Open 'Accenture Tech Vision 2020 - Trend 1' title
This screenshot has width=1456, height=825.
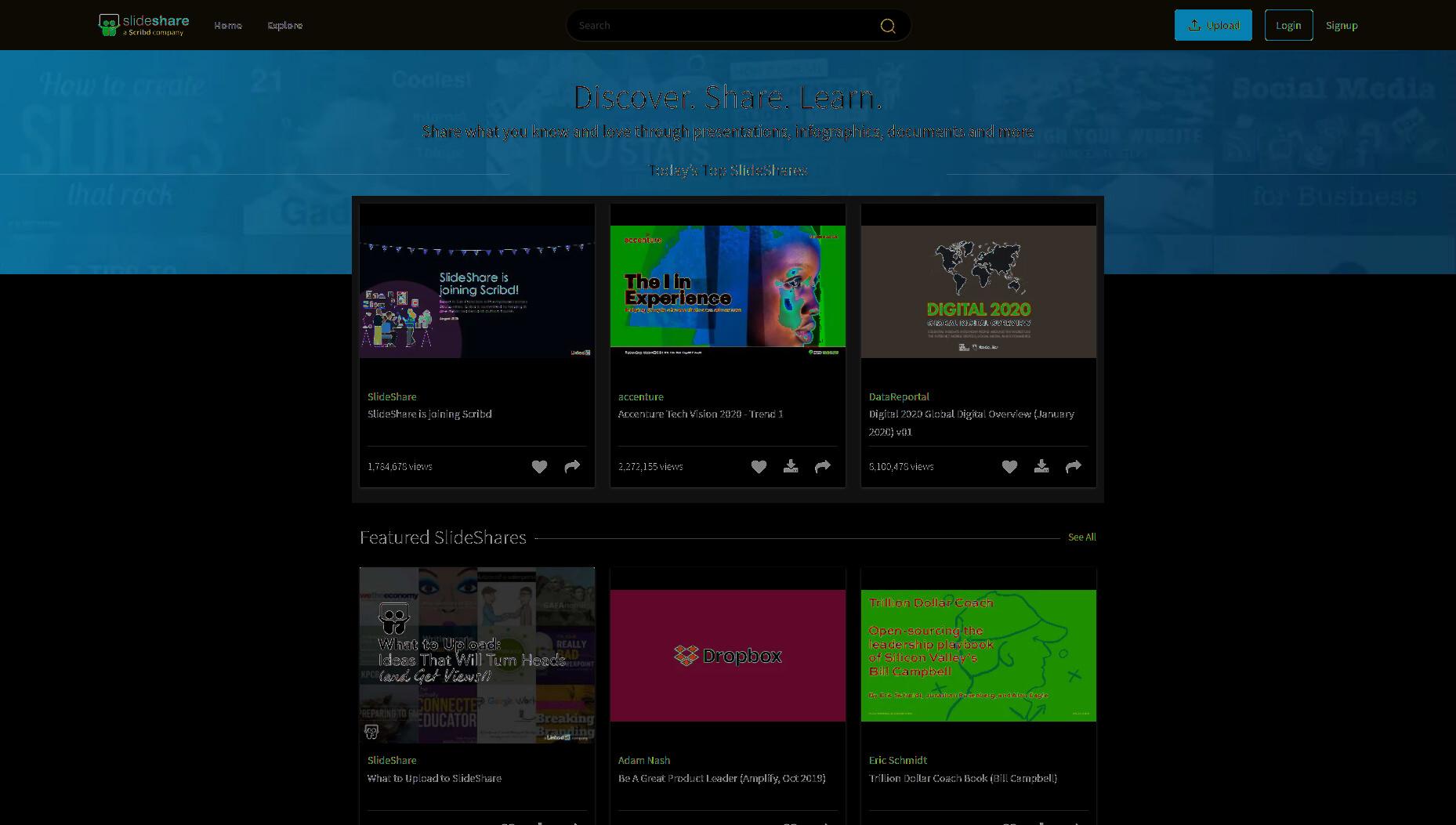(701, 414)
